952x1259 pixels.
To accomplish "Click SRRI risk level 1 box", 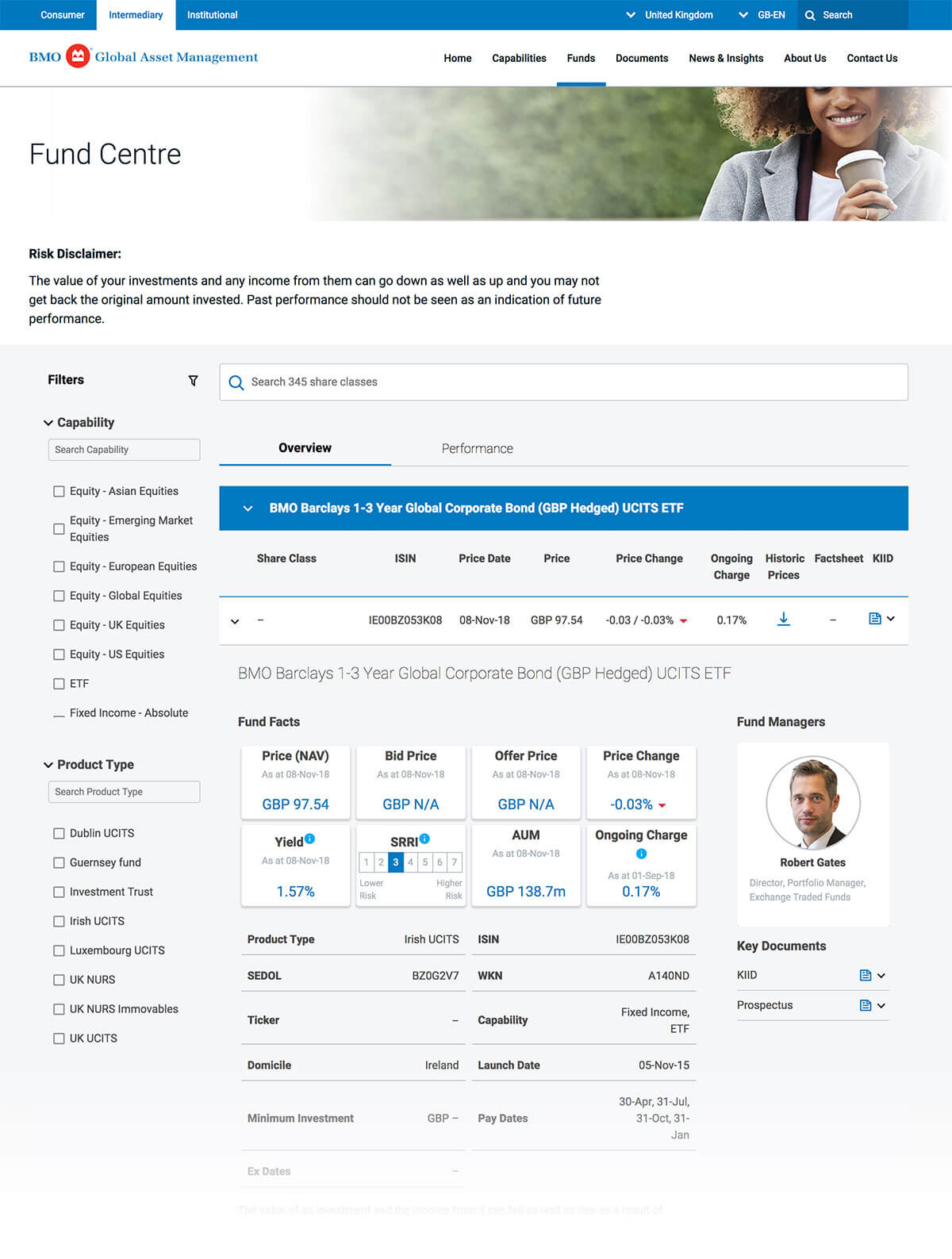I will point(367,862).
